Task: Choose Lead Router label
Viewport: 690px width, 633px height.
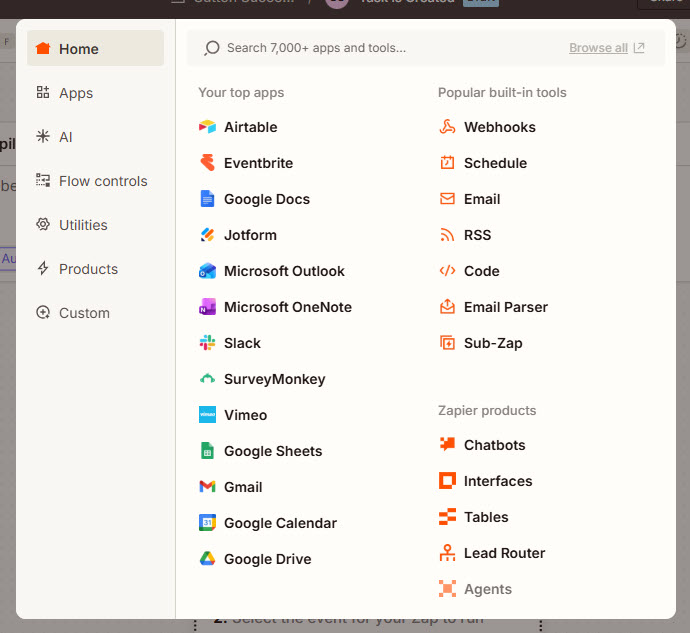Action: 504,553
